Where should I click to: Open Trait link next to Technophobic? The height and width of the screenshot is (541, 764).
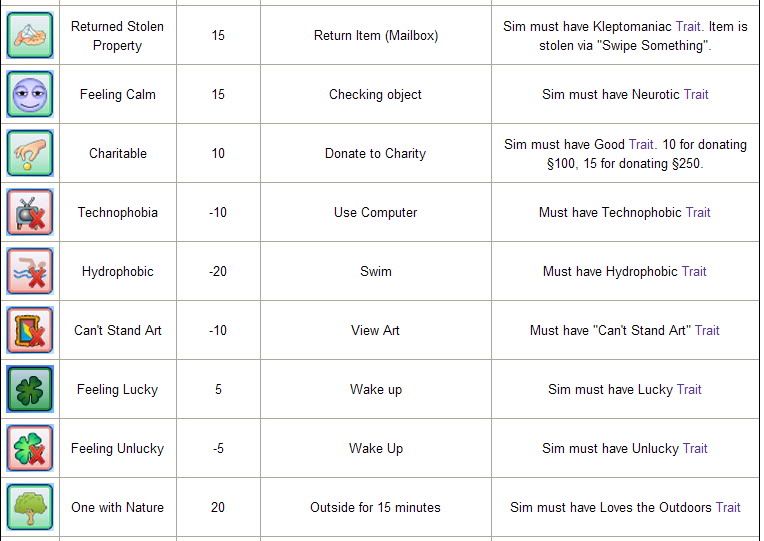698,212
